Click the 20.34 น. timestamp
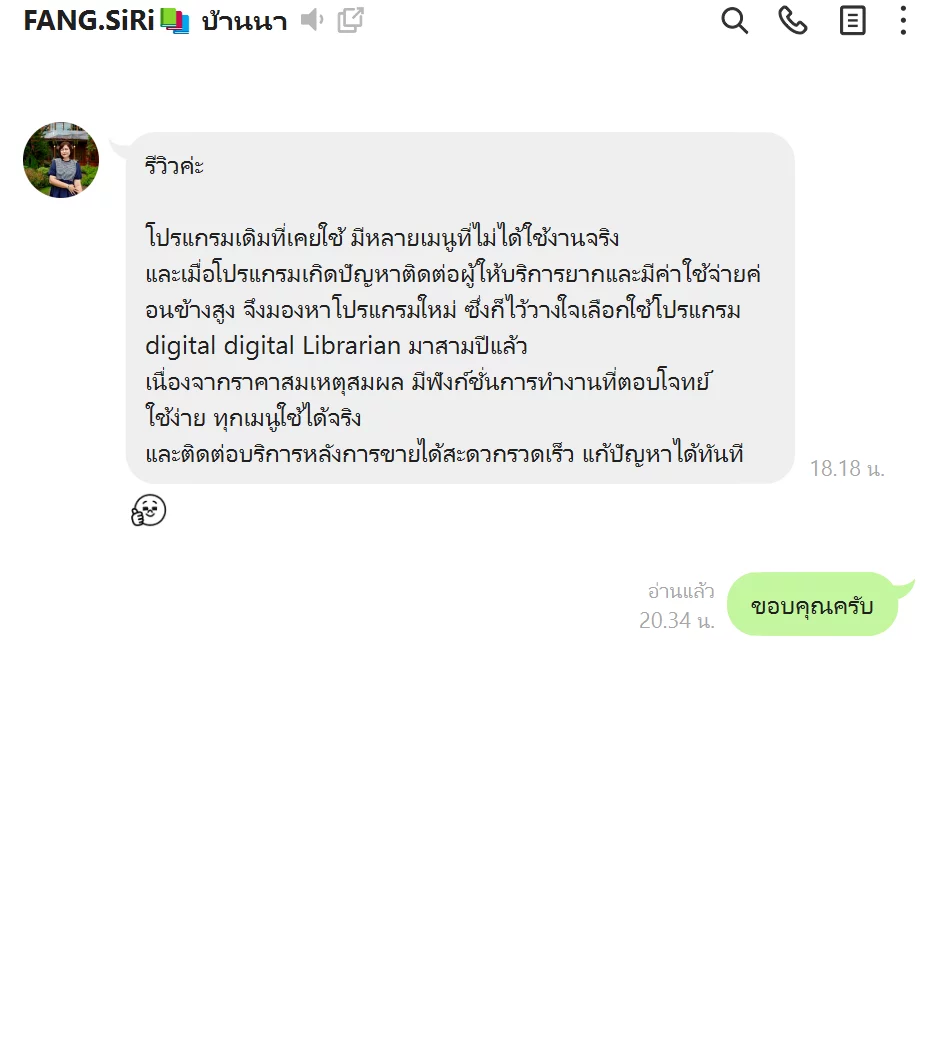The image size is (943, 1050). tap(676, 620)
